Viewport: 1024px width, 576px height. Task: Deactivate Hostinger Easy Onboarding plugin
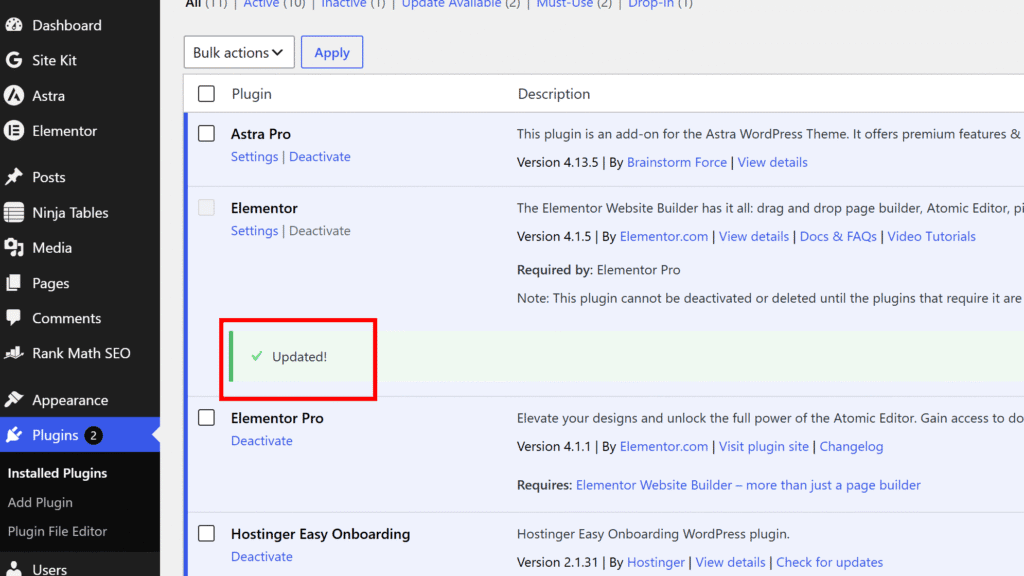(x=261, y=556)
